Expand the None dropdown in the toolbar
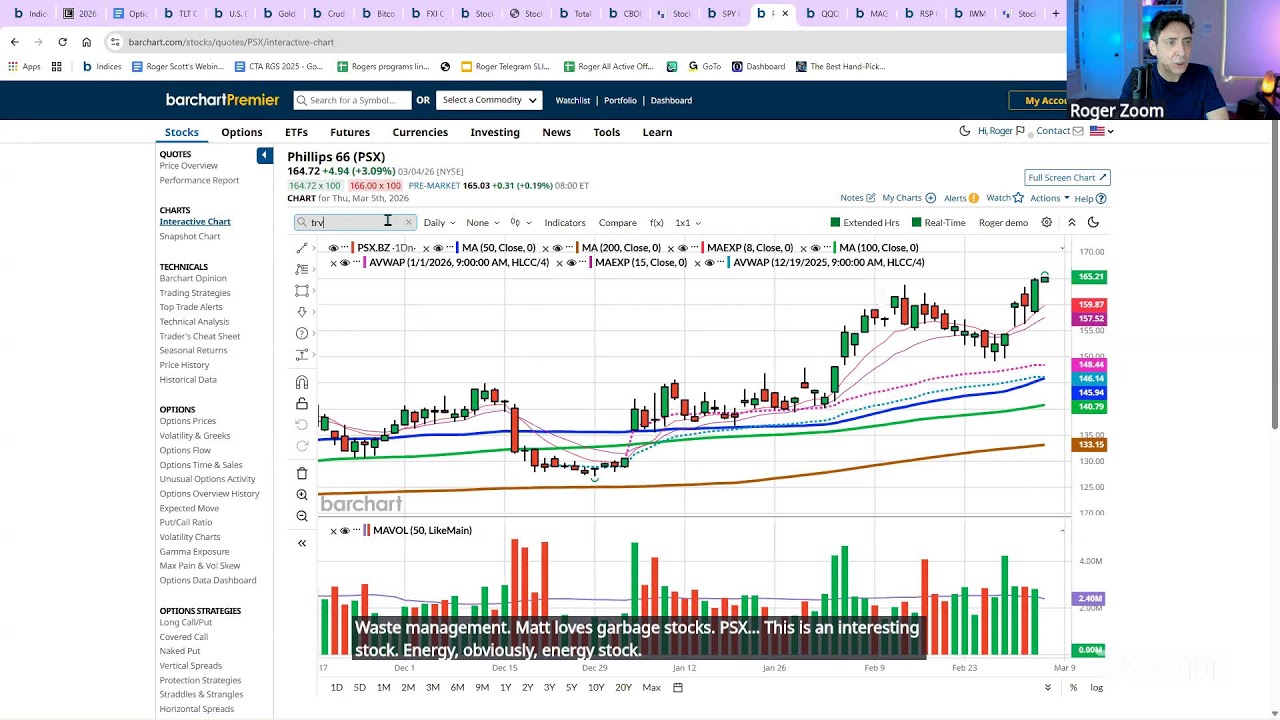This screenshot has width=1280, height=720. click(482, 222)
